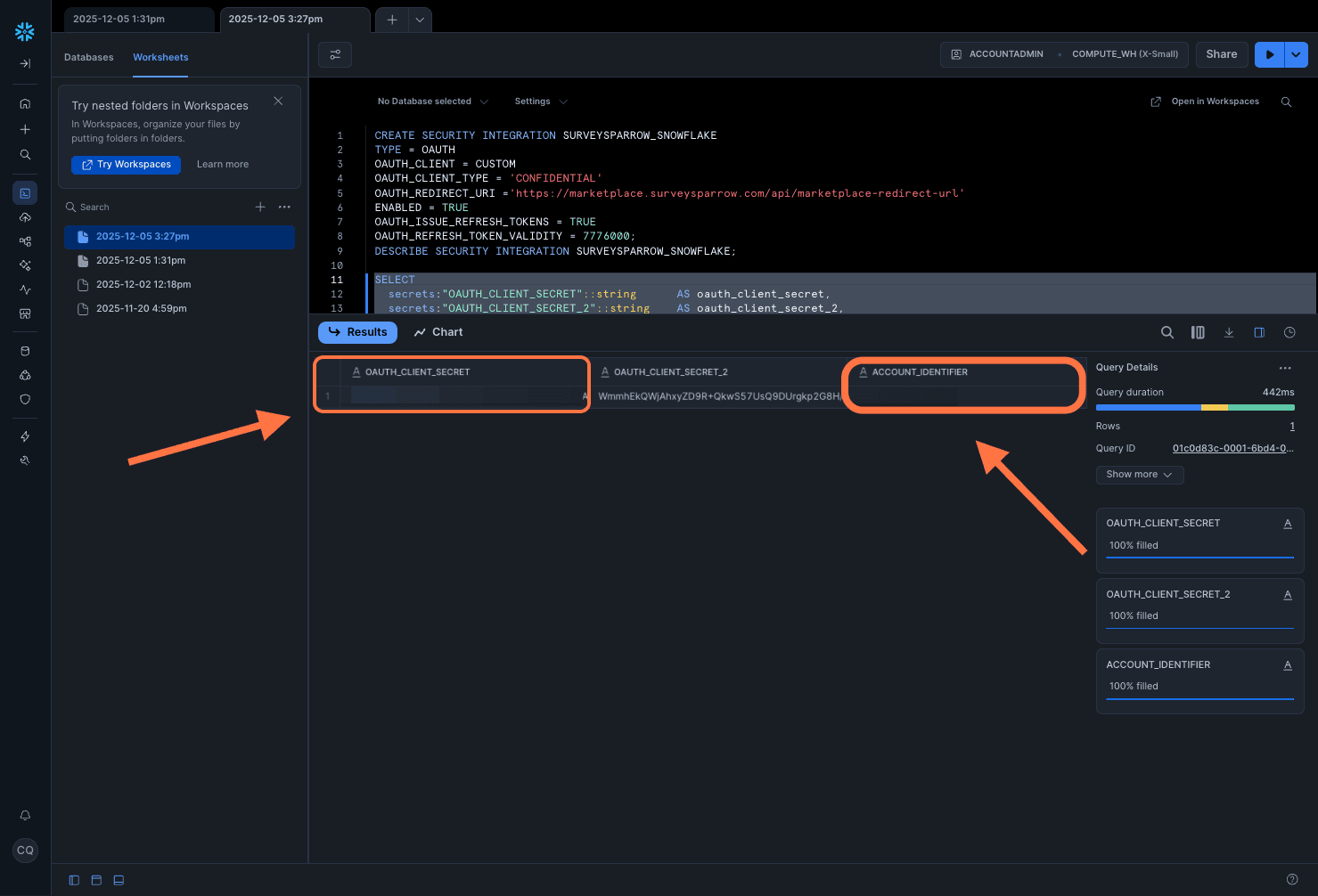
Task: Open worksheet 2025-12-02 12:18pm
Action: pos(143,285)
